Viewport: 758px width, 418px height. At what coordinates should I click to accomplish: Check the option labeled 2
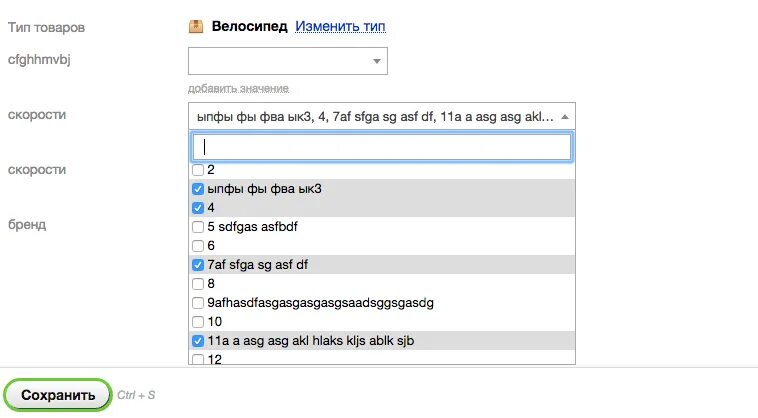198,170
